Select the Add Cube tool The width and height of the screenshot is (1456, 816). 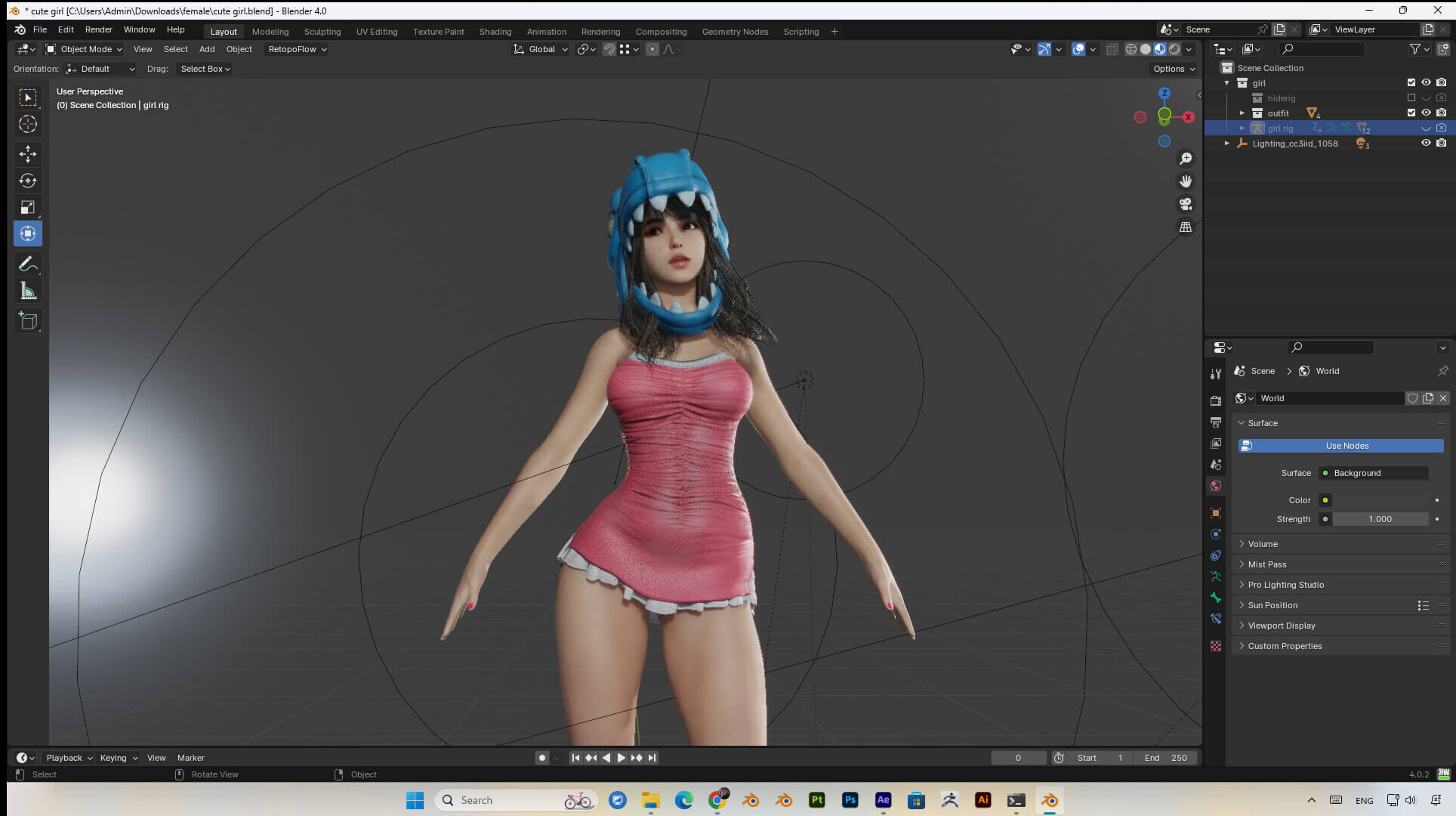[x=28, y=321]
